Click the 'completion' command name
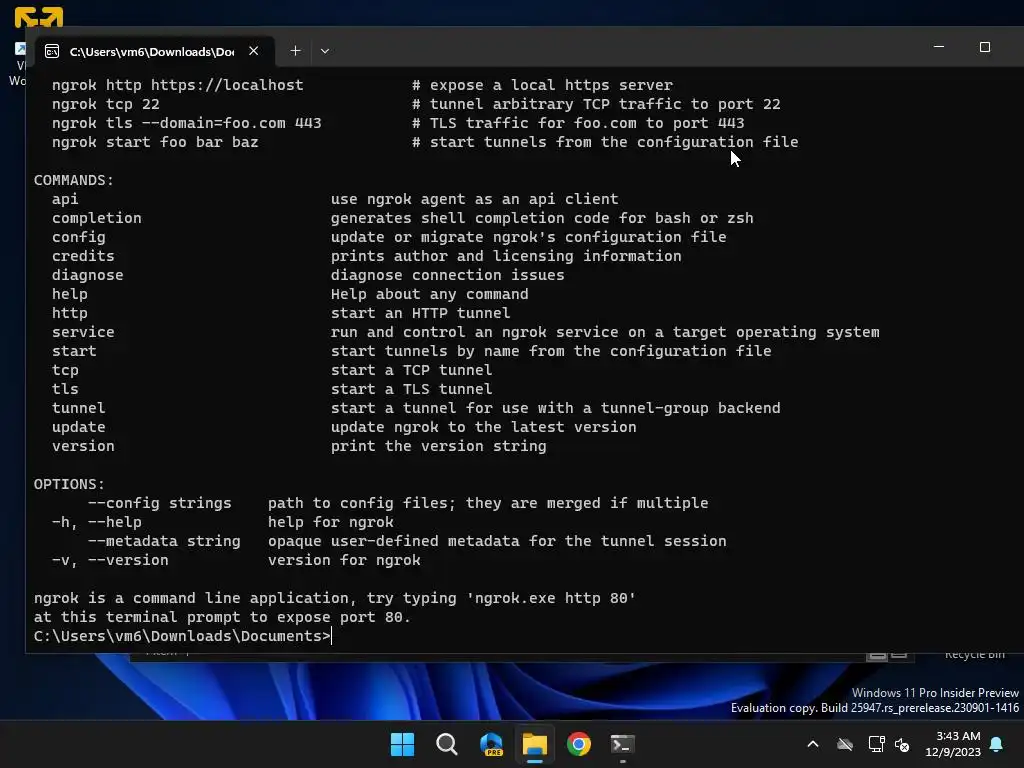1024x768 pixels. coord(97,218)
